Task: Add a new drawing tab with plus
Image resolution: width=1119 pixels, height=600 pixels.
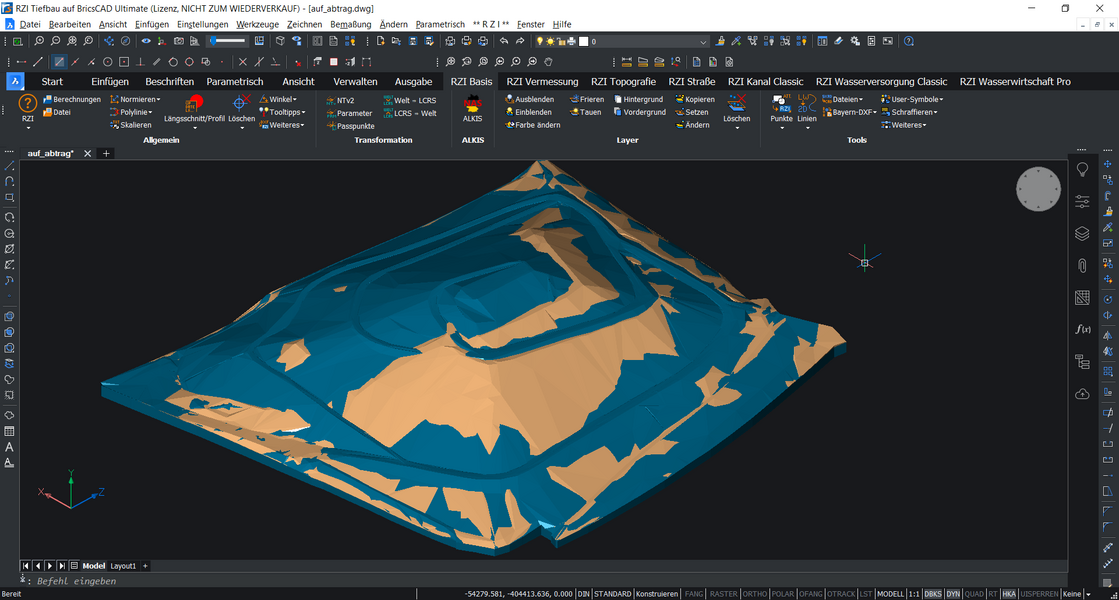Action: pyautogui.click(x=106, y=153)
